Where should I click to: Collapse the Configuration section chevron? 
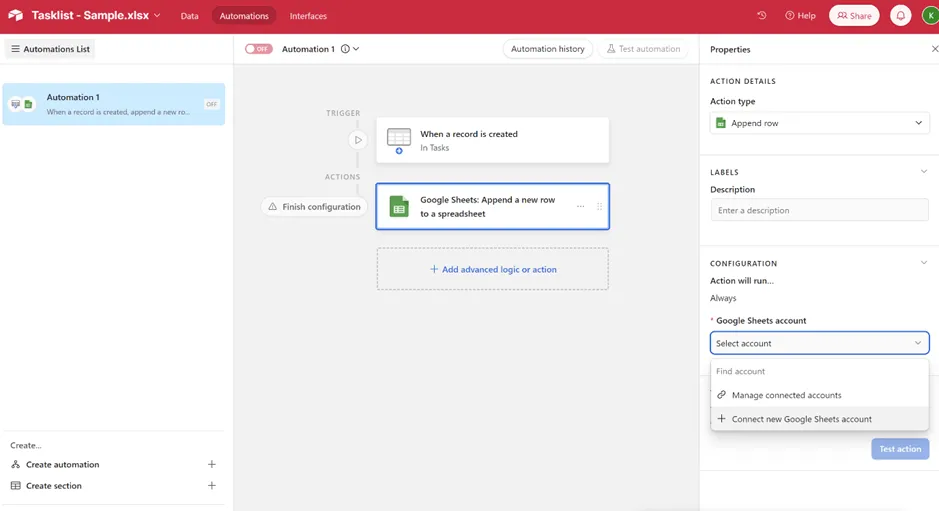[924, 262]
